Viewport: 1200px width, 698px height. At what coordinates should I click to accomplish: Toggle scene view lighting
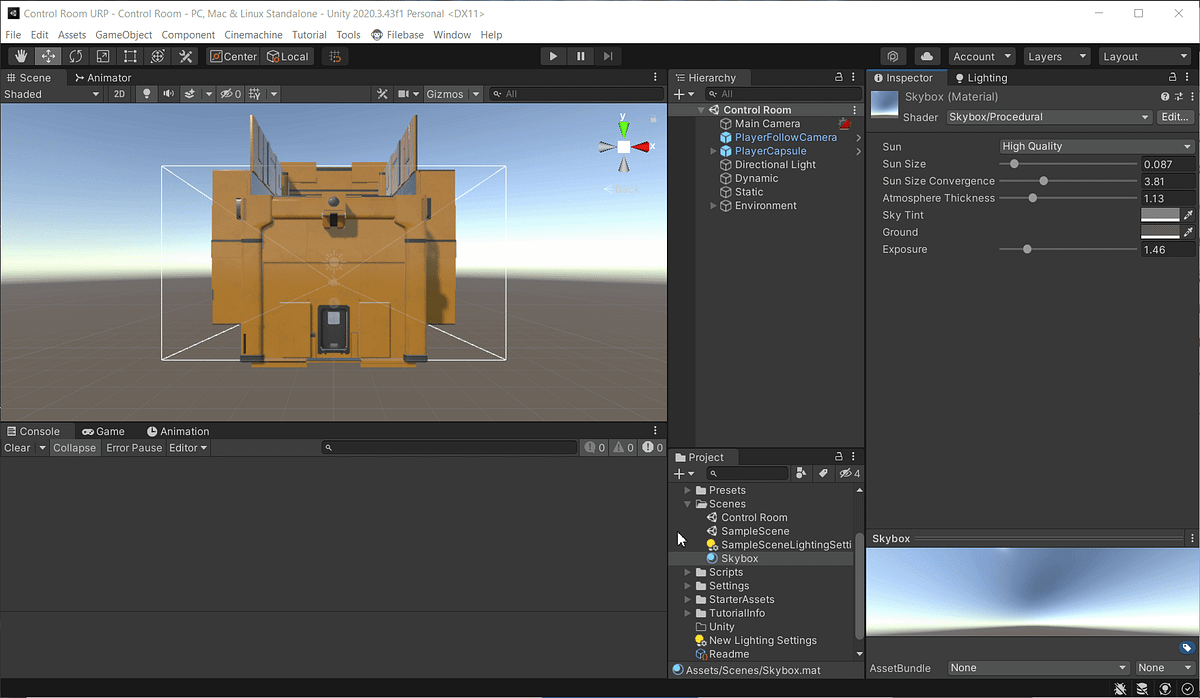coord(146,93)
